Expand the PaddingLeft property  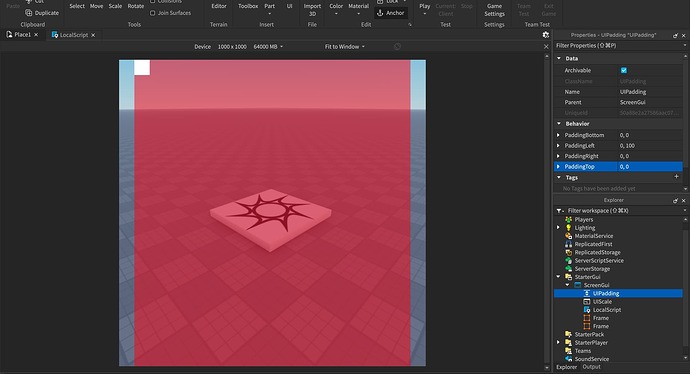pyautogui.click(x=558, y=146)
